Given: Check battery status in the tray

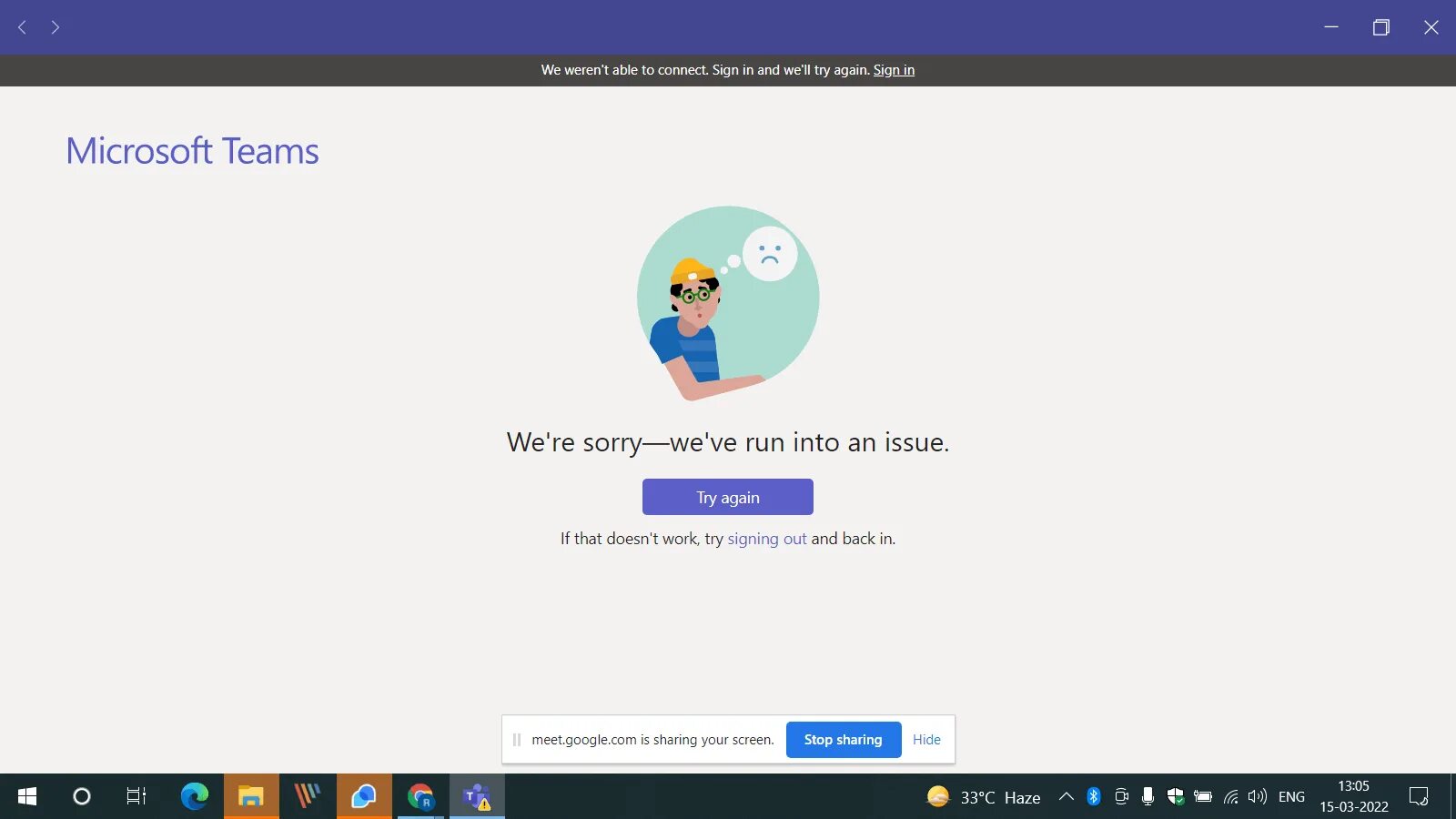Looking at the screenshot, I should 1203,797.
